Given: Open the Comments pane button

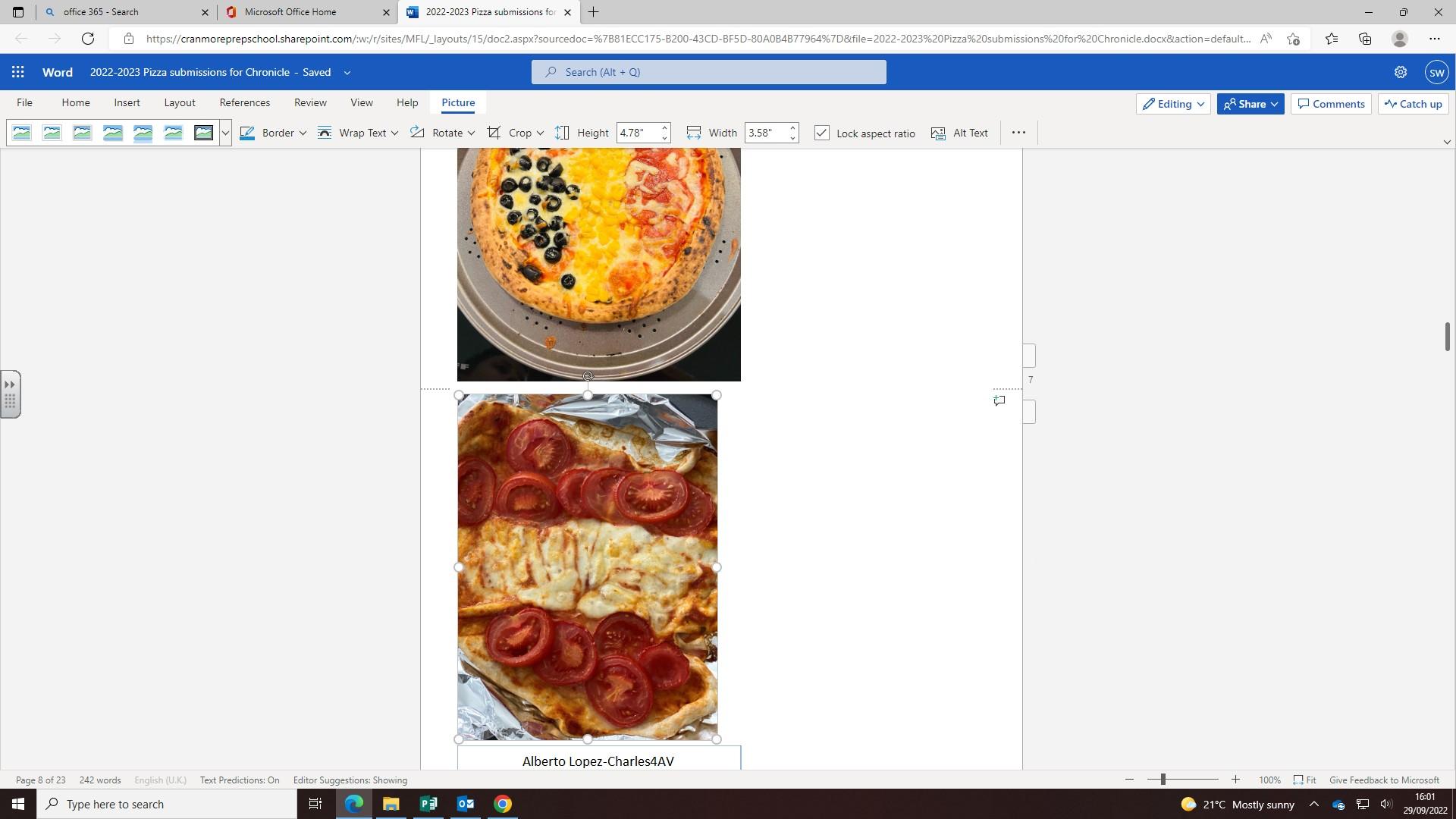Looking at the screenshot, I should 1331,104.
